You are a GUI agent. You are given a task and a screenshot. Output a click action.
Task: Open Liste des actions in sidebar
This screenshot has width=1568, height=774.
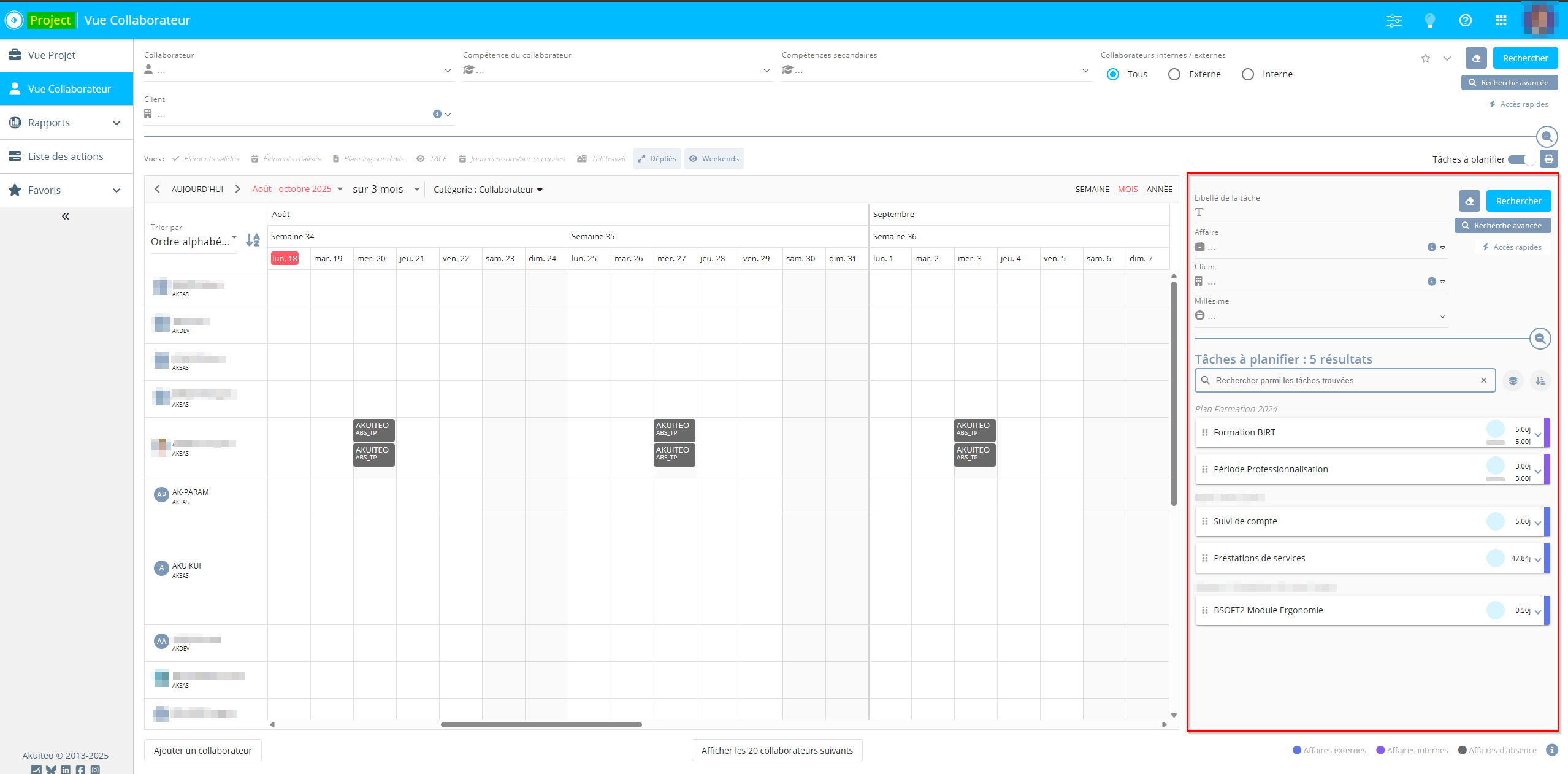pos(66,156)
